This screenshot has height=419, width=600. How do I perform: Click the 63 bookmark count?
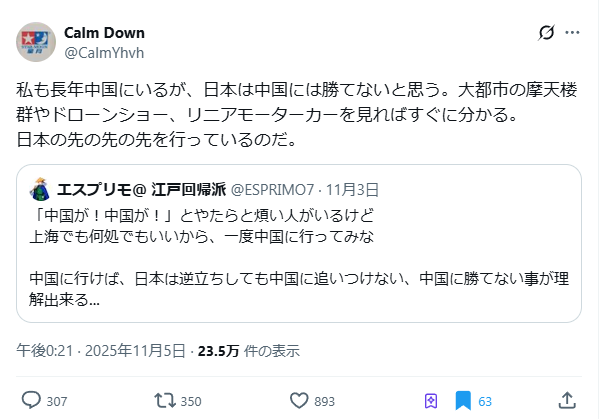click(485, 401)
